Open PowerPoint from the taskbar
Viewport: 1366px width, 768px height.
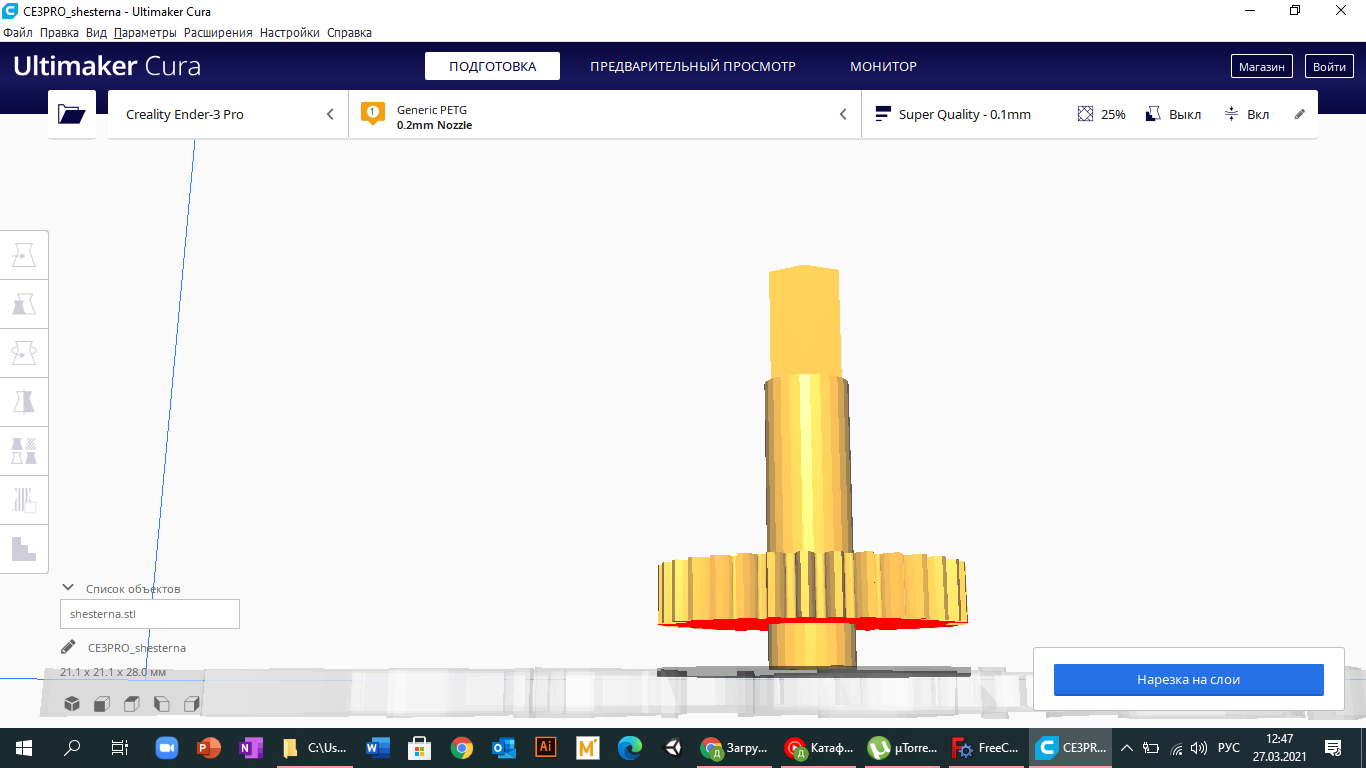pyautogui.click(x=208, y=747)
